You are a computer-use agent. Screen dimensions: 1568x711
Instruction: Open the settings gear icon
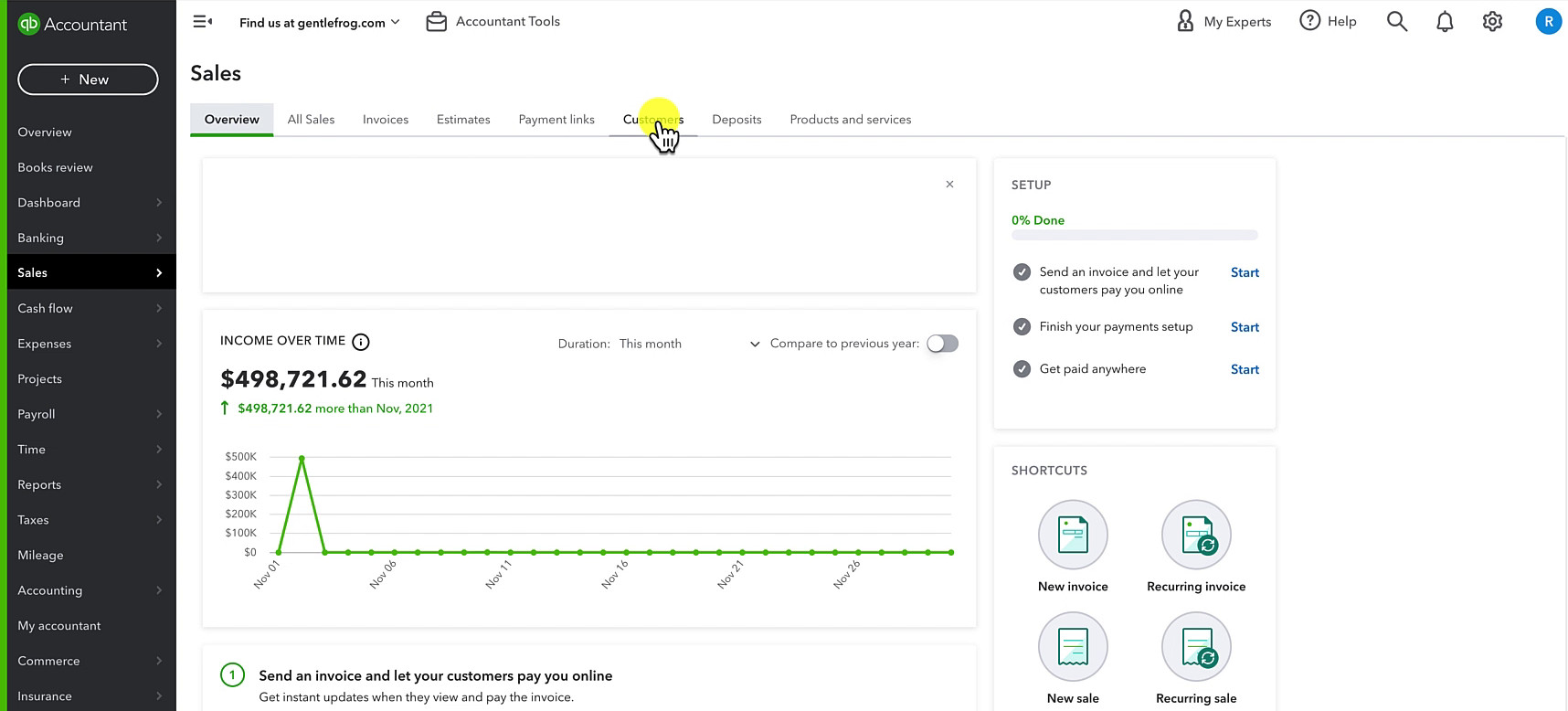pos(1492,21)
